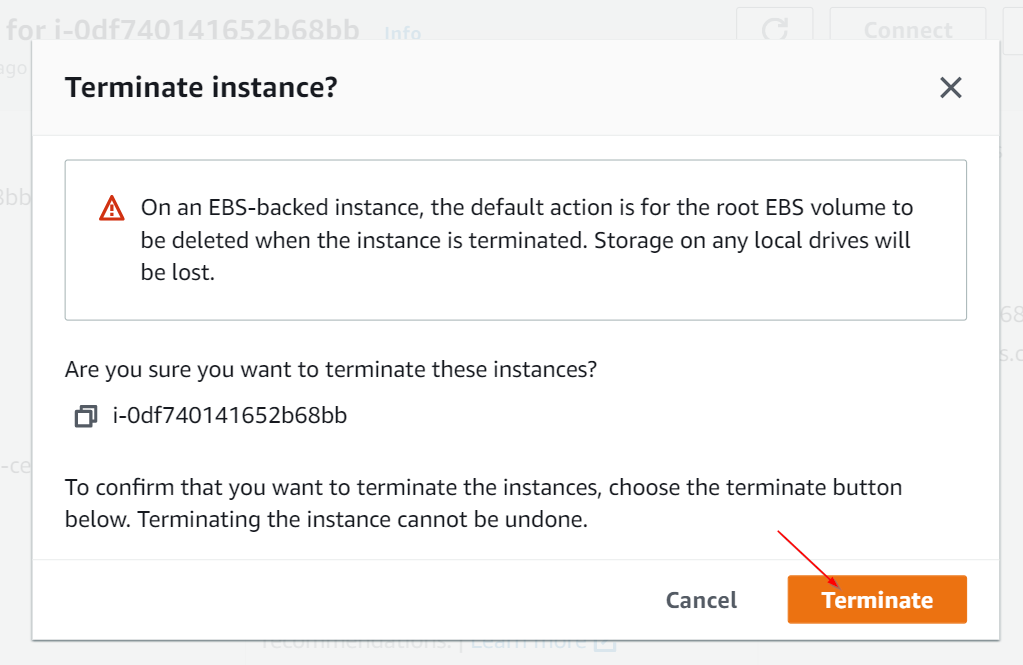Screen dimensions: 1023x665
Task: Open the partially hidden Learn more link
Action: tap(528, 644)
